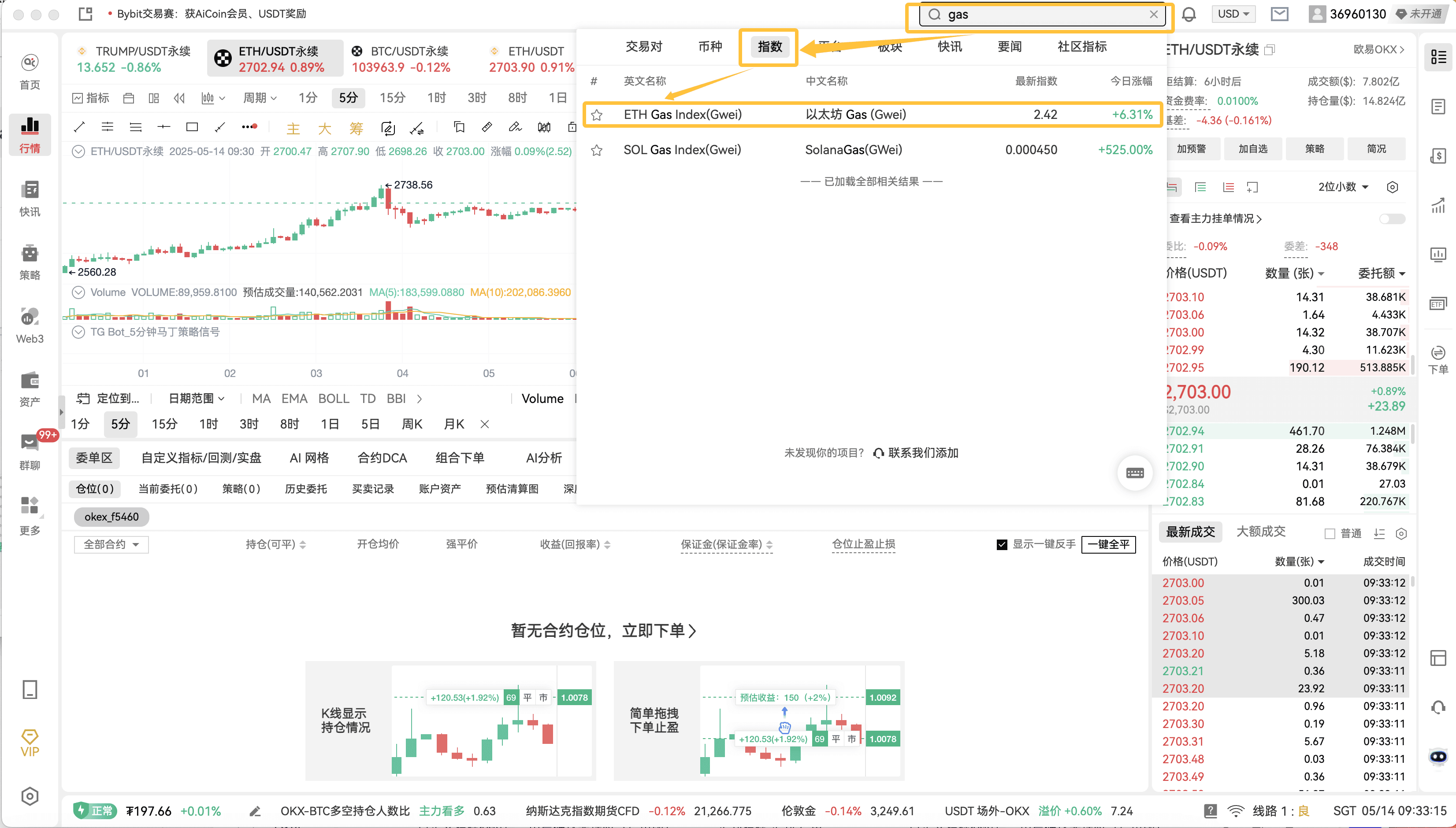The height and width of the screenshot is (828, 1456).
Task: Click the floating keyboard icon button
Action: (x=1135, y=473)
